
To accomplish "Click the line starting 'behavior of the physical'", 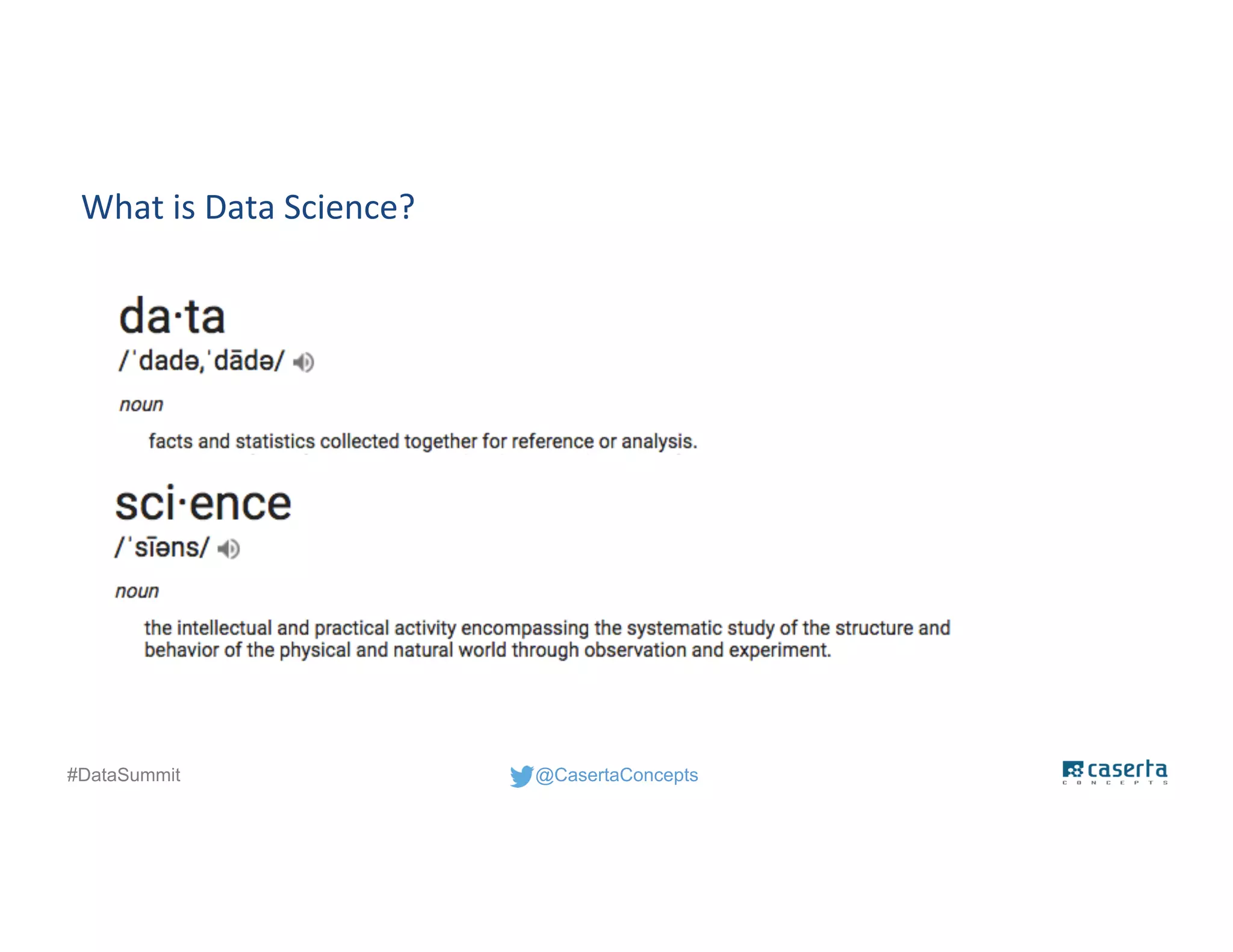I will coord(488,650).
